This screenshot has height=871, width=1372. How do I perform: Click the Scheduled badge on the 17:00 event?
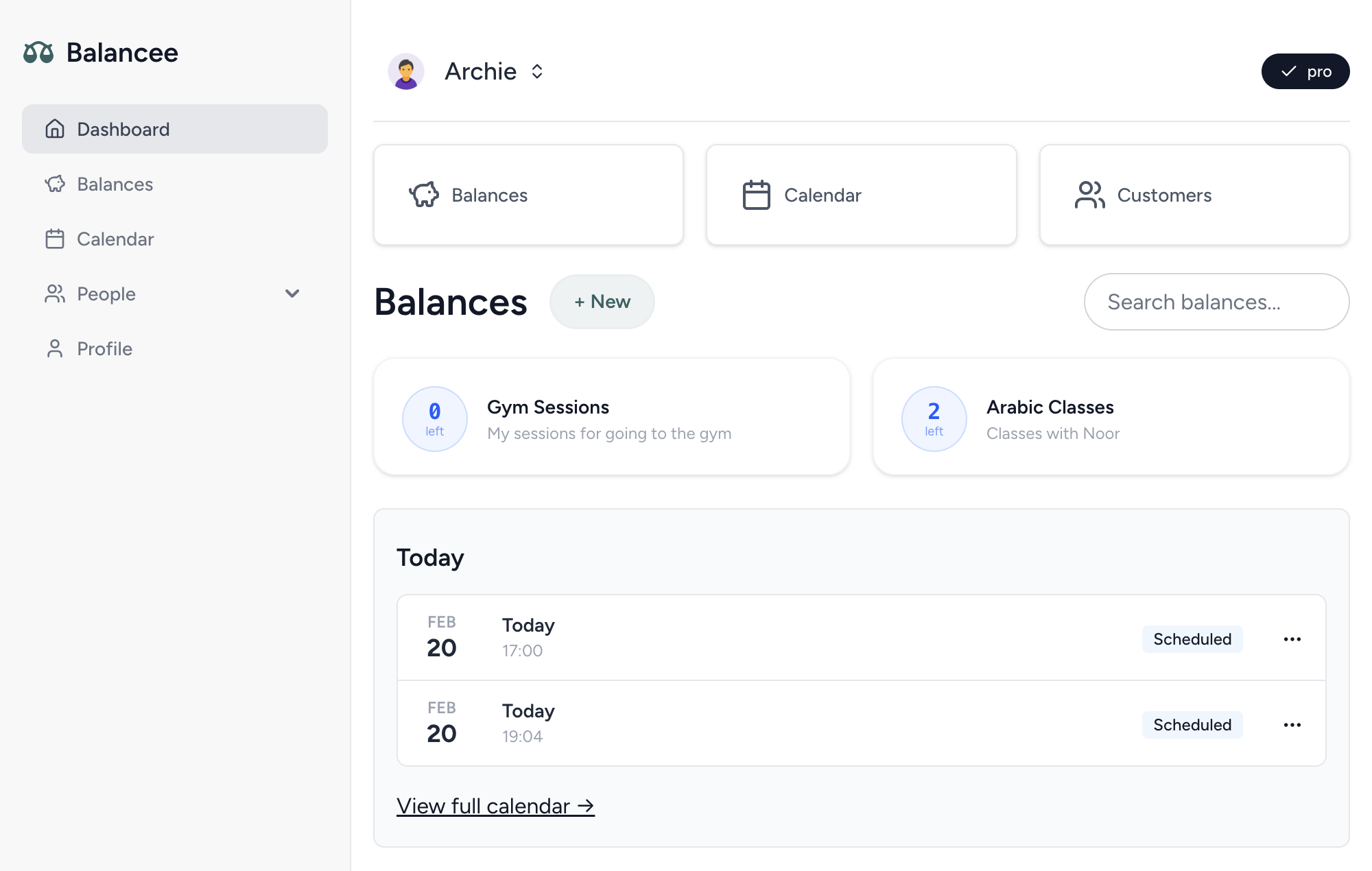coord(1192,639)
